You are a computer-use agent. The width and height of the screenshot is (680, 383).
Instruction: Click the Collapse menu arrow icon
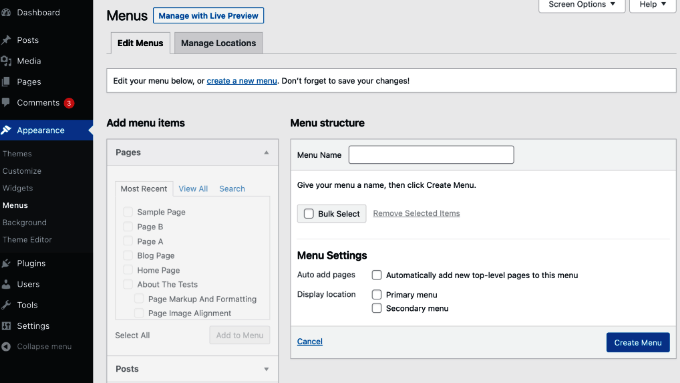[6, 347]
